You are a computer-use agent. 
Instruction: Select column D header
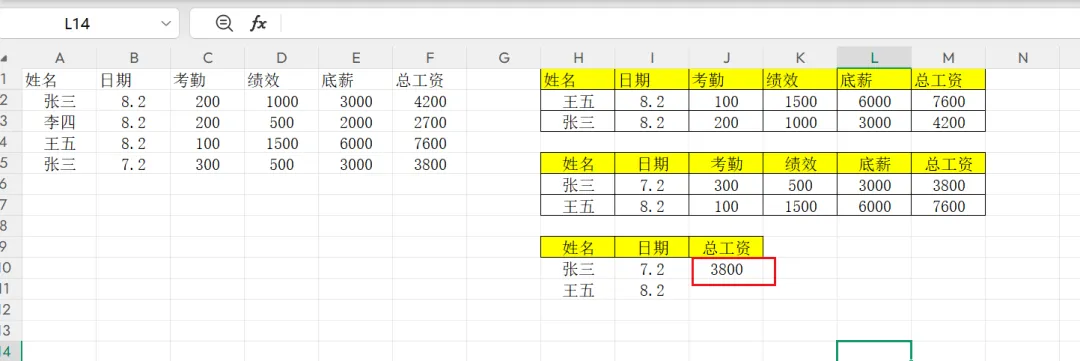click(x=282, y=59)
